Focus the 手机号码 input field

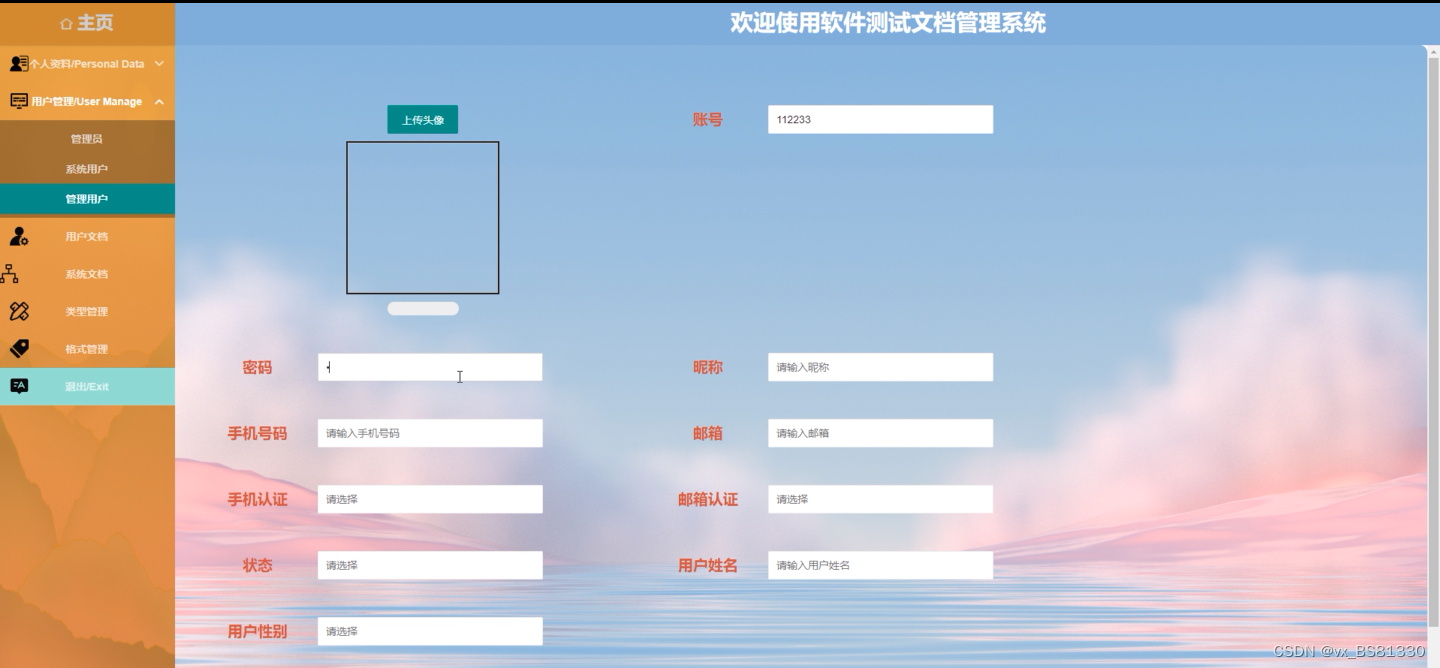pos(430,433)
